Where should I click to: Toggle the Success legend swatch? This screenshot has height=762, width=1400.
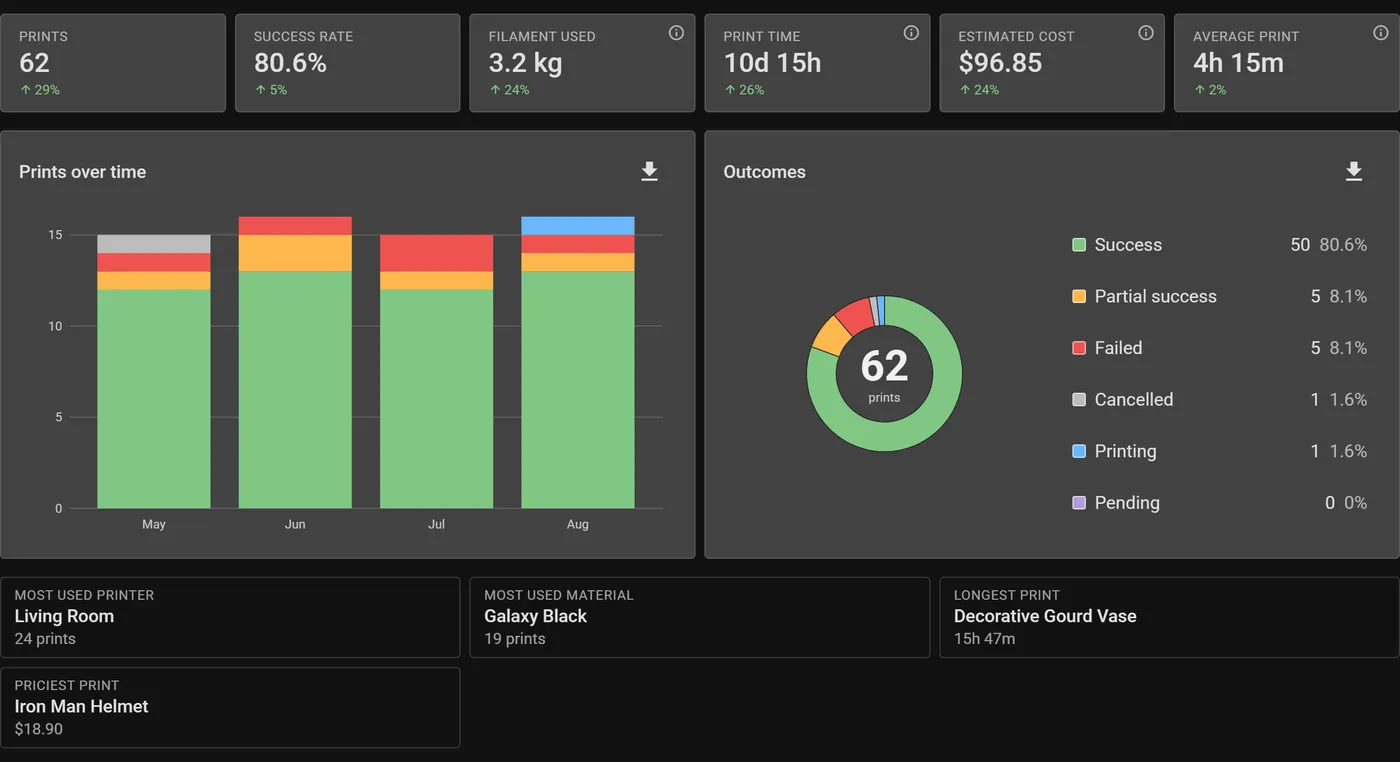click(x=1079, y=245)
